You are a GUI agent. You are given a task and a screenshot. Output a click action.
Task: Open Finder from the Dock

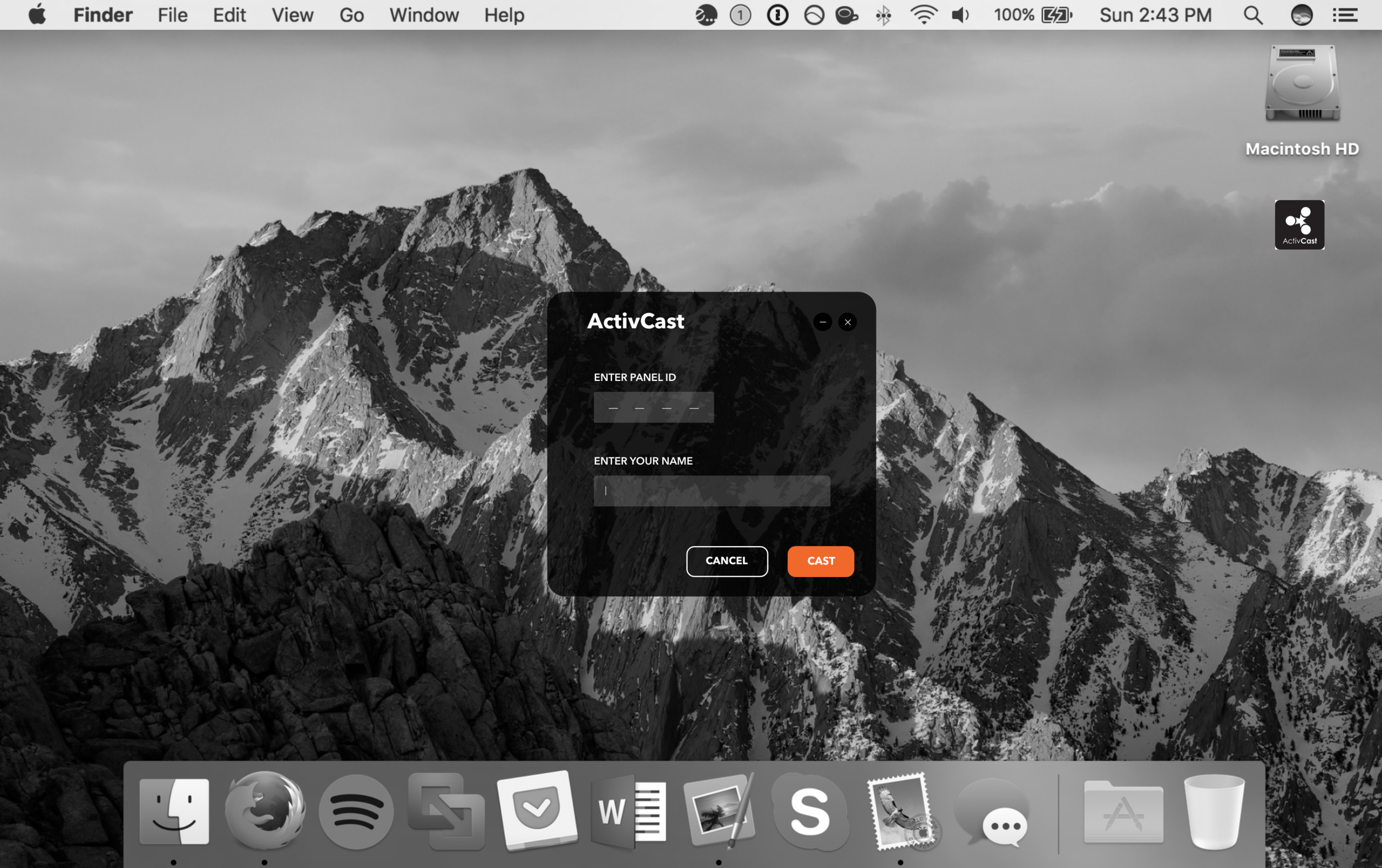(174, 811)
